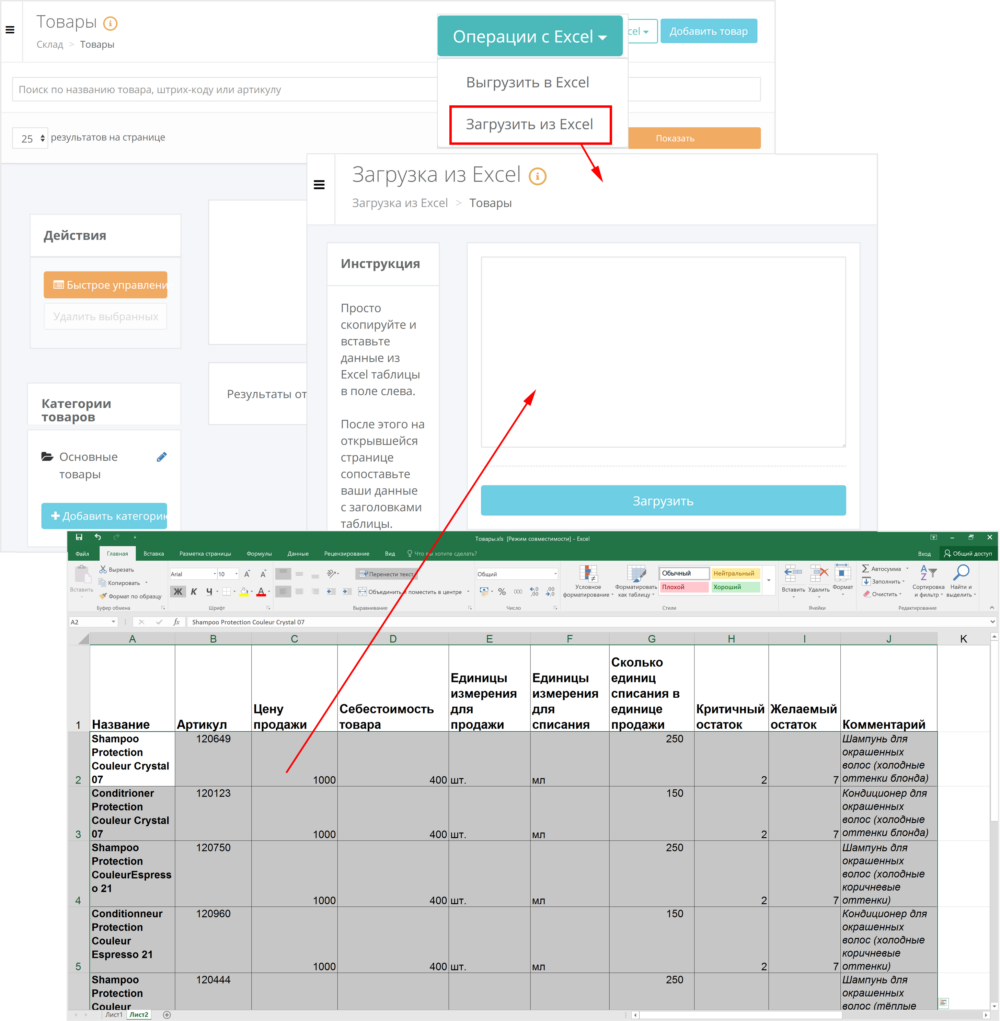Follow the Склад breadcrumb link

click(x=49, y=44)
